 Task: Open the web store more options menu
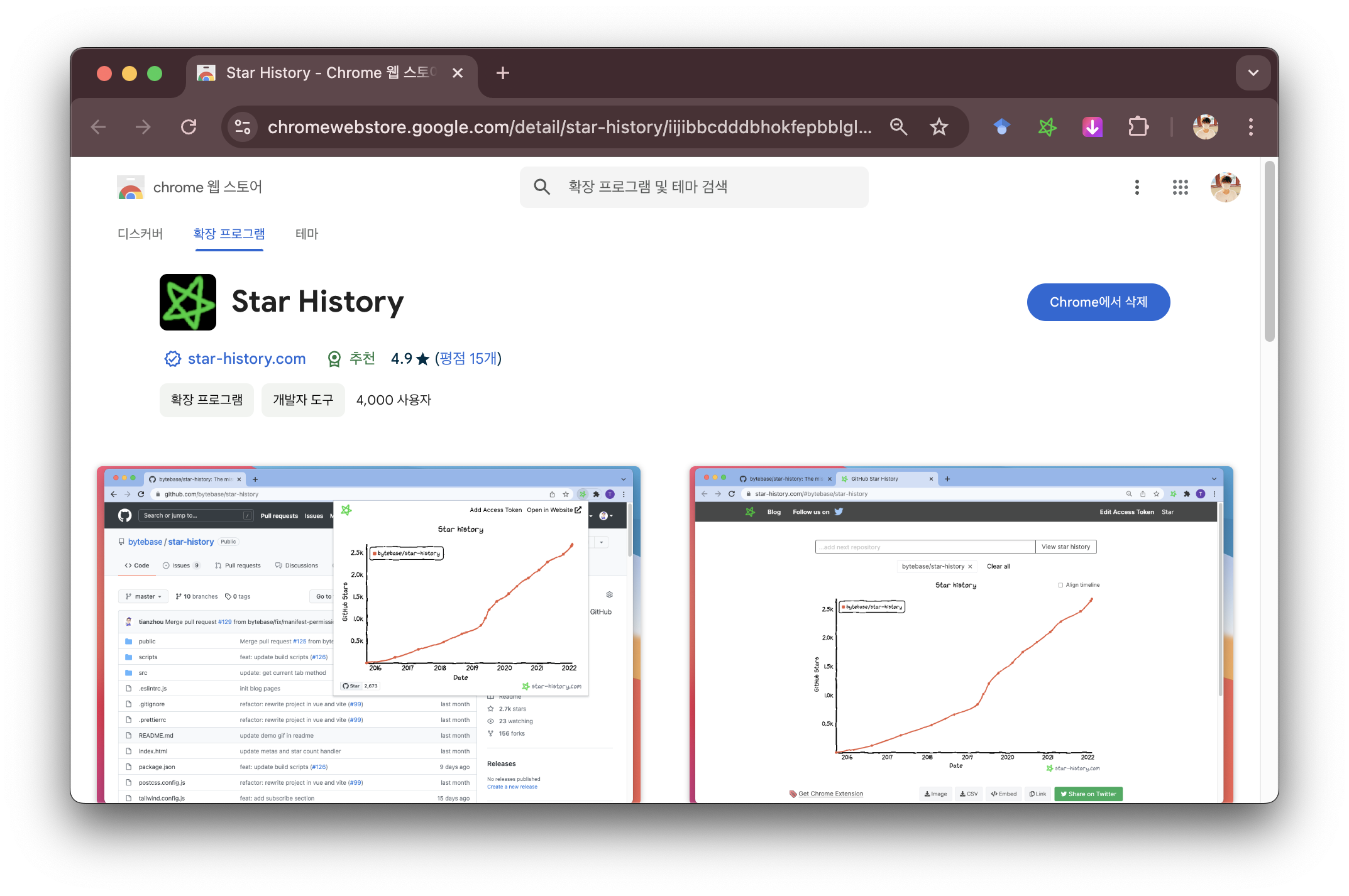1137,187
